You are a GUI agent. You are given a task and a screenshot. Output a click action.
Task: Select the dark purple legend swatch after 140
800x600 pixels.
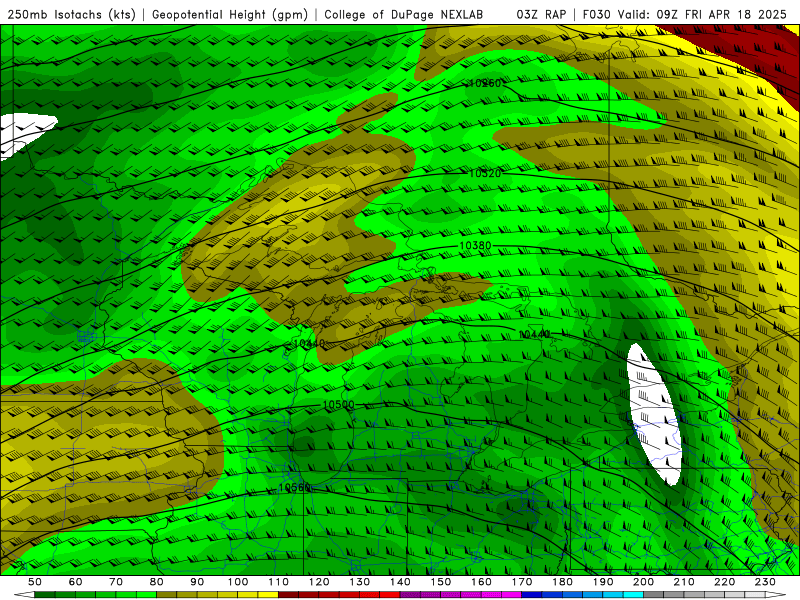point(410,595)
